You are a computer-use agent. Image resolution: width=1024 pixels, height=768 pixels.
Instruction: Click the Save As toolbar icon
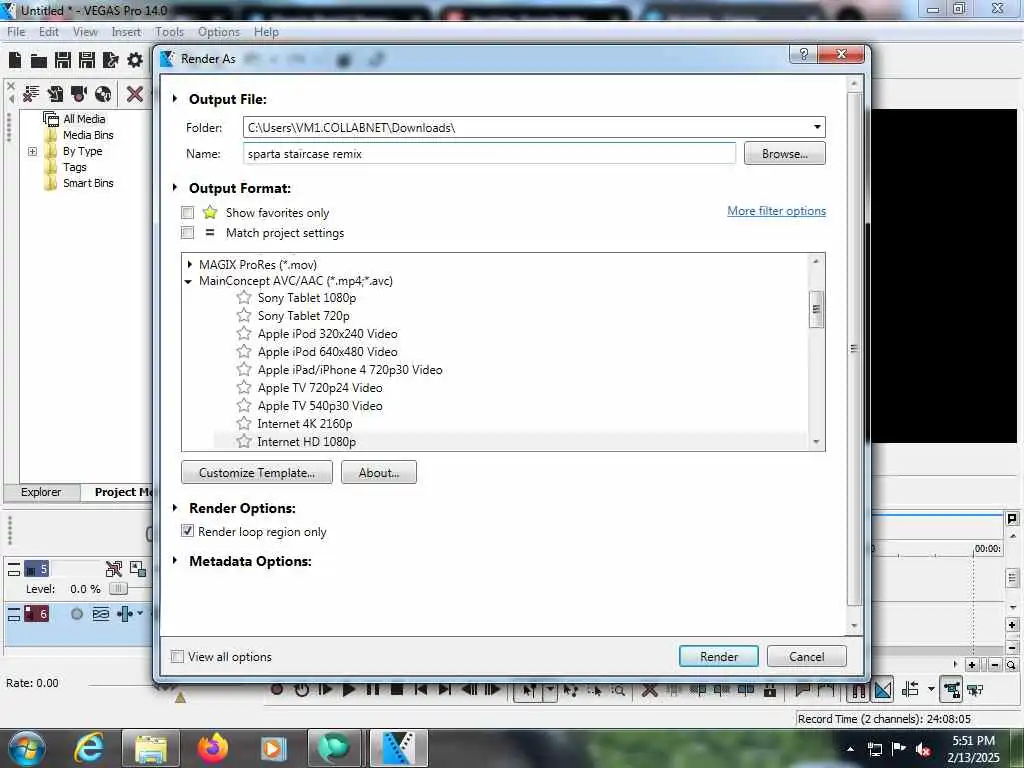pos(87,61)
